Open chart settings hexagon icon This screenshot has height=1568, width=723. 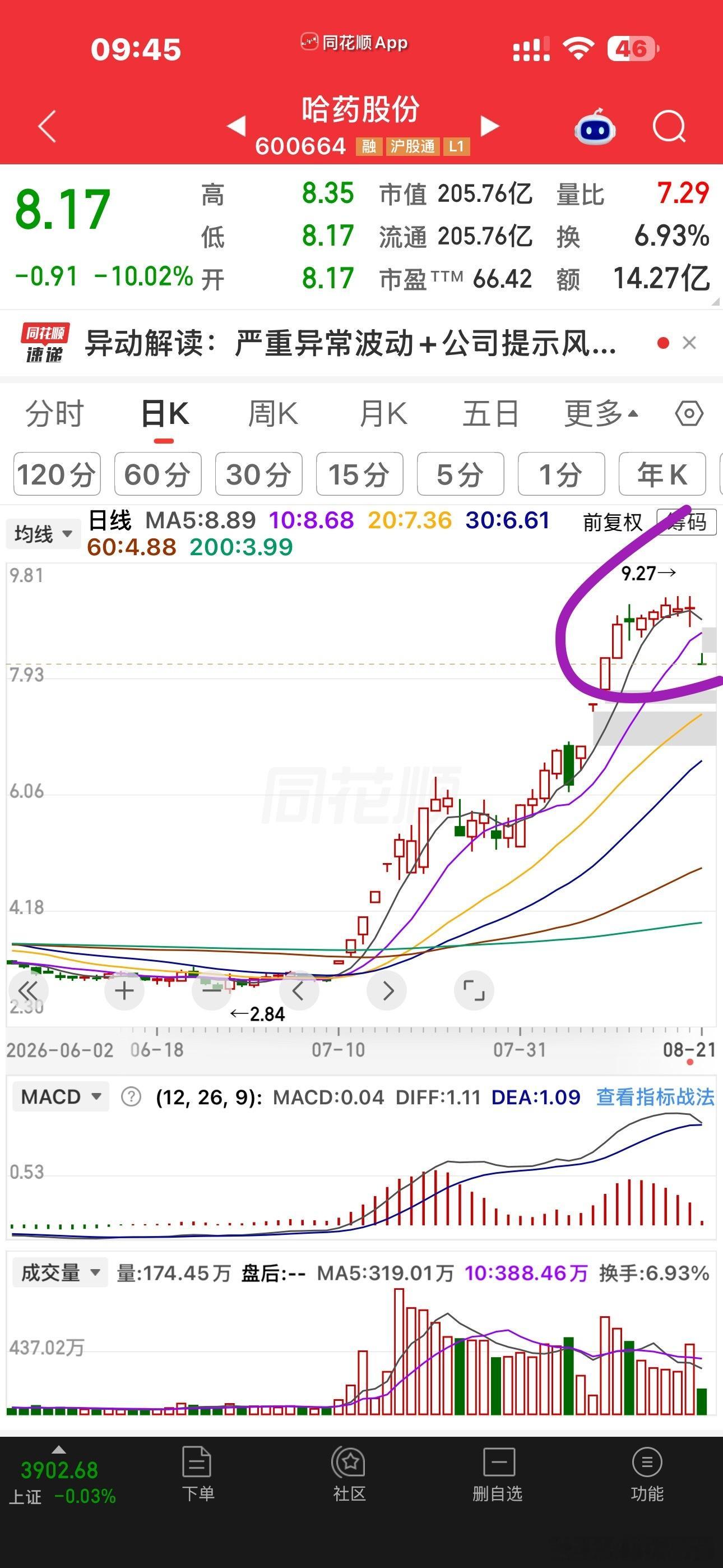coord(689,414)
